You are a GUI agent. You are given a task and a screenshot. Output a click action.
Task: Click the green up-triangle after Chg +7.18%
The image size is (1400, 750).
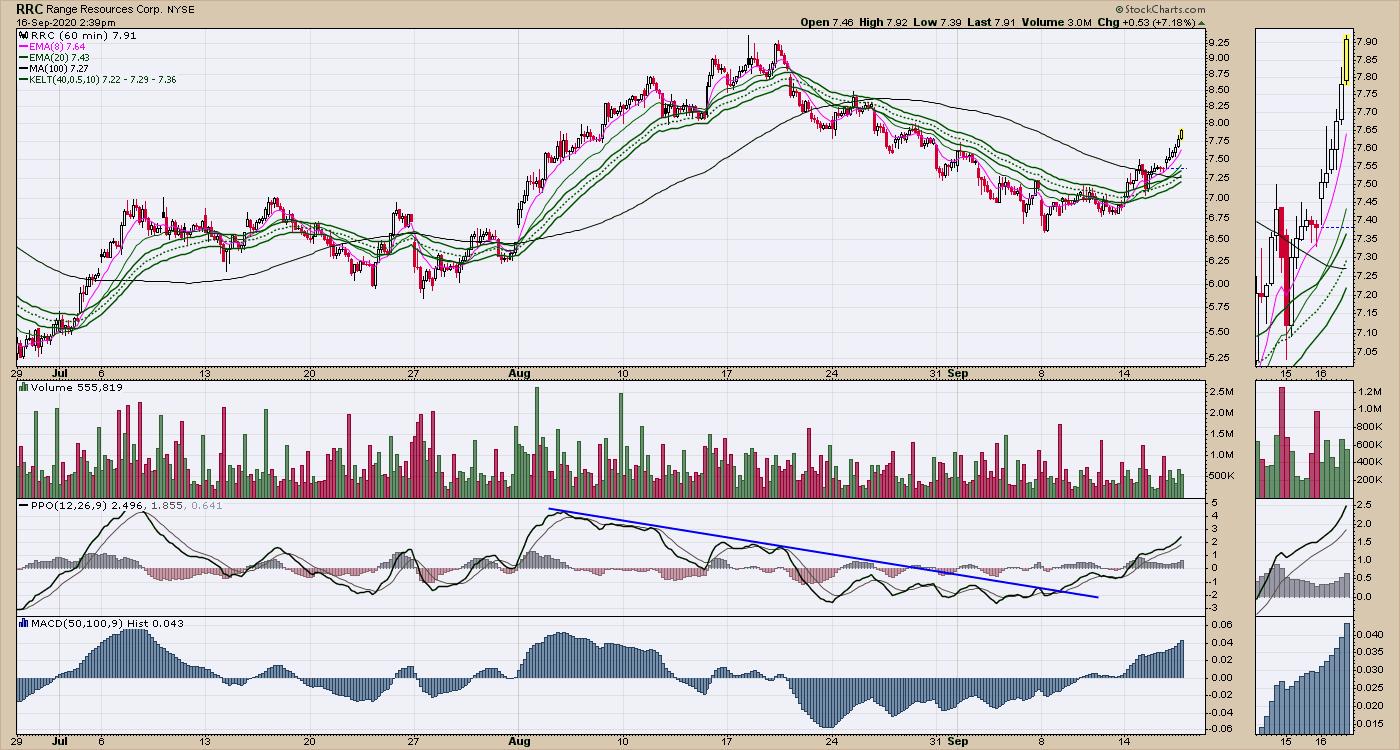[x=1201, y=22]
